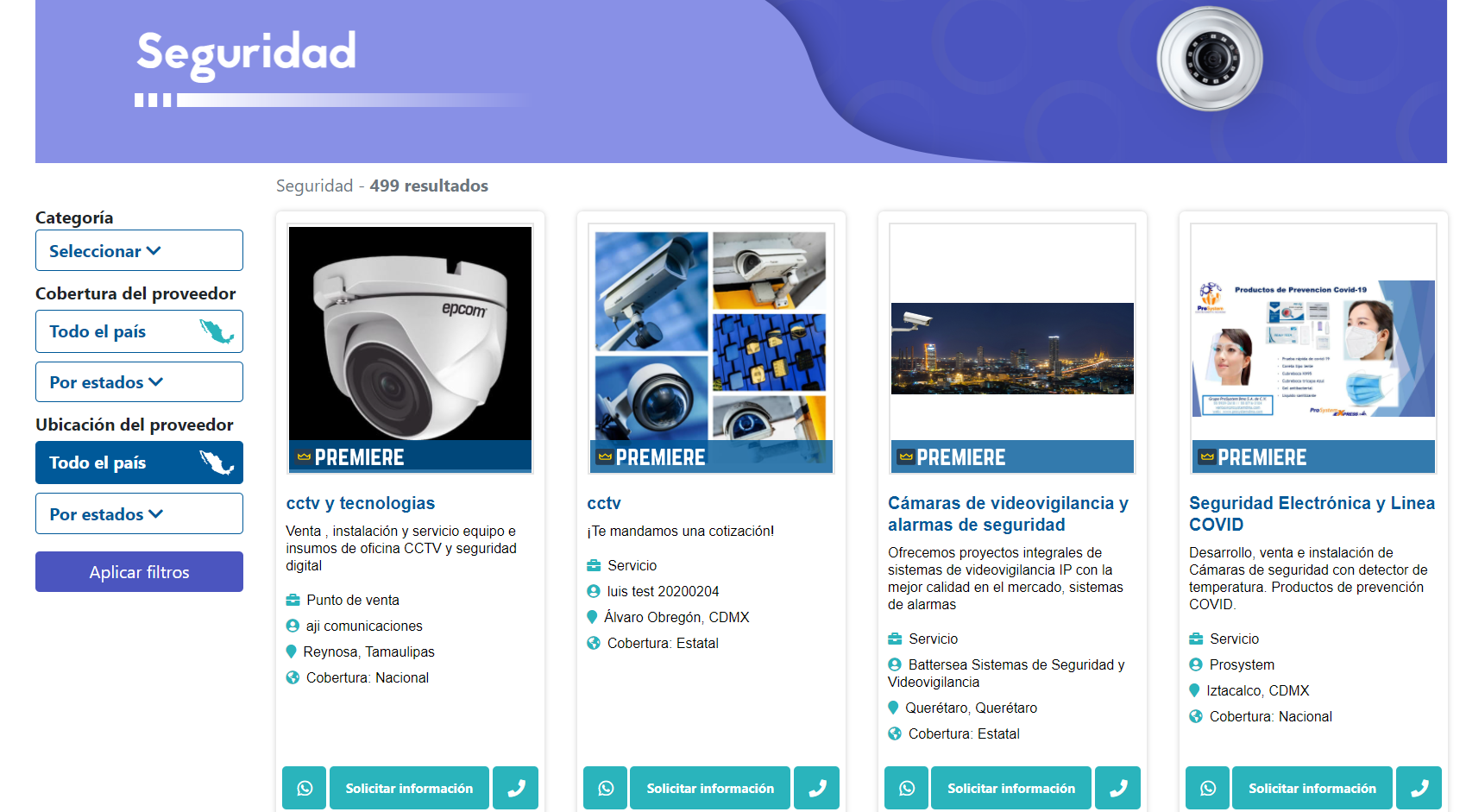This screenshot has width=1466, height=812.
Task: Click the epcom dome camera thumbnail
Action: pyautogui.click(x=410, y=337)
